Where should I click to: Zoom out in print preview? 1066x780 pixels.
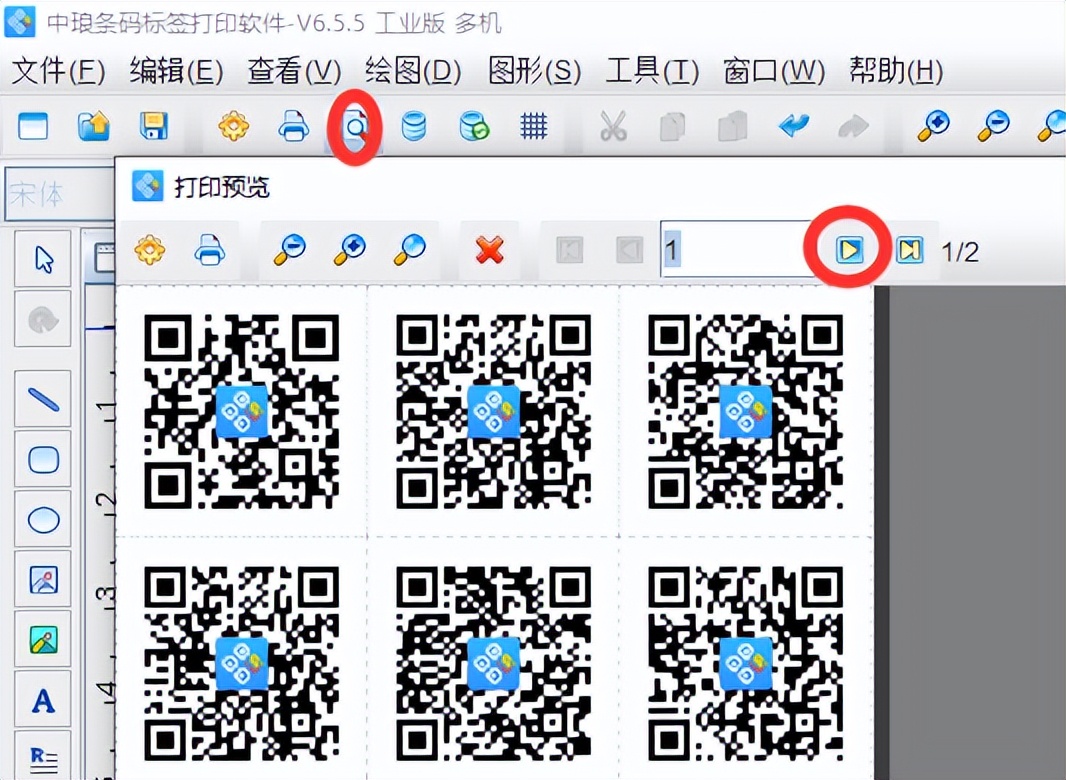290,250
